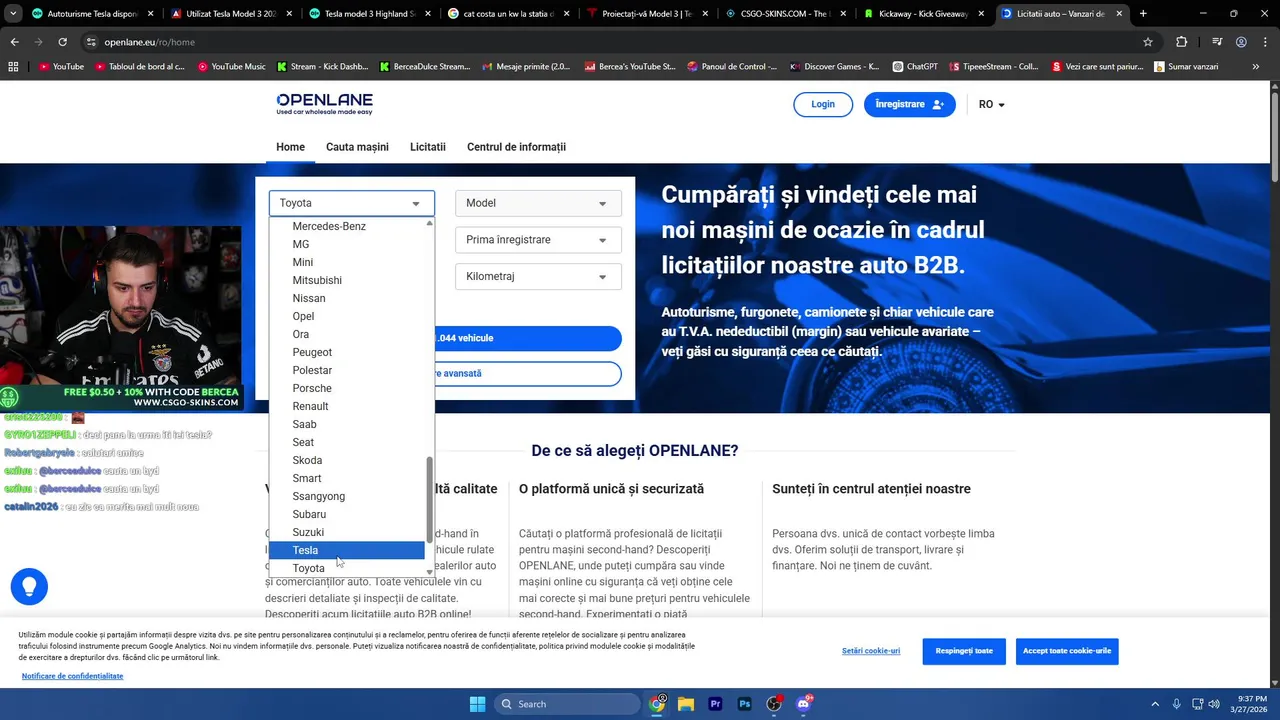This screenshot has height=720, width=1280.
Task: Open Discord from the taskbar
Action: [x=803, y=704]
